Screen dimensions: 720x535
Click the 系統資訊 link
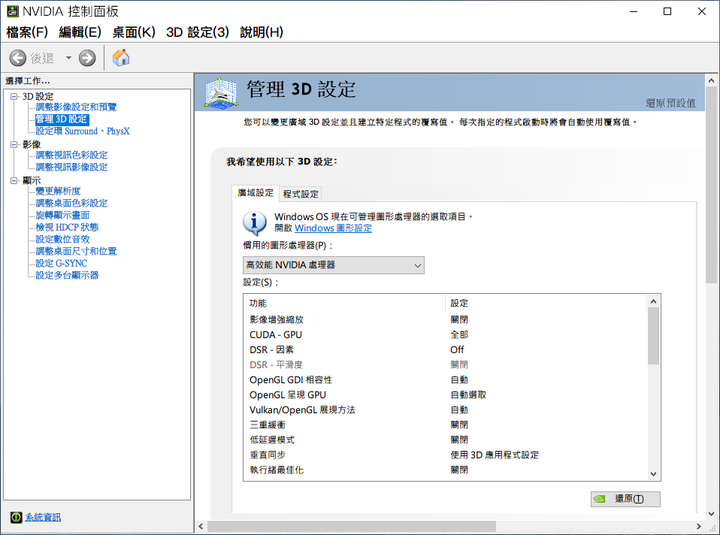click(43, 518)
